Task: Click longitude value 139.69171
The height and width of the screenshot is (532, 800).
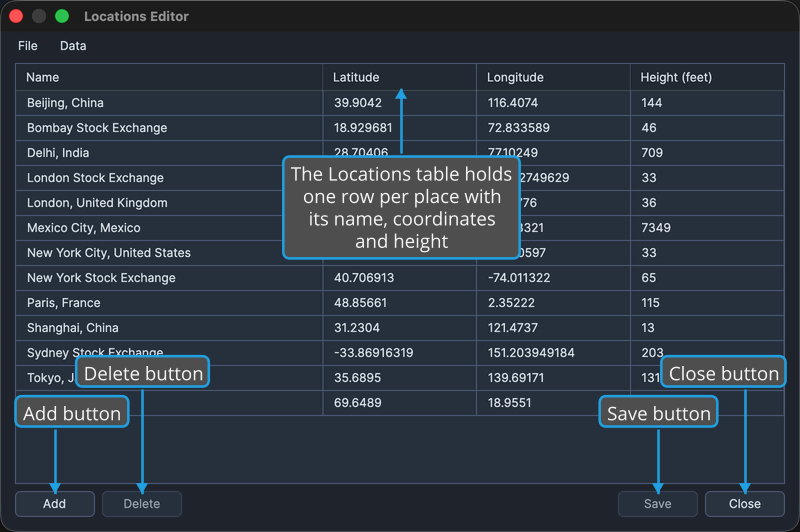Action: [x=516, y=378]
